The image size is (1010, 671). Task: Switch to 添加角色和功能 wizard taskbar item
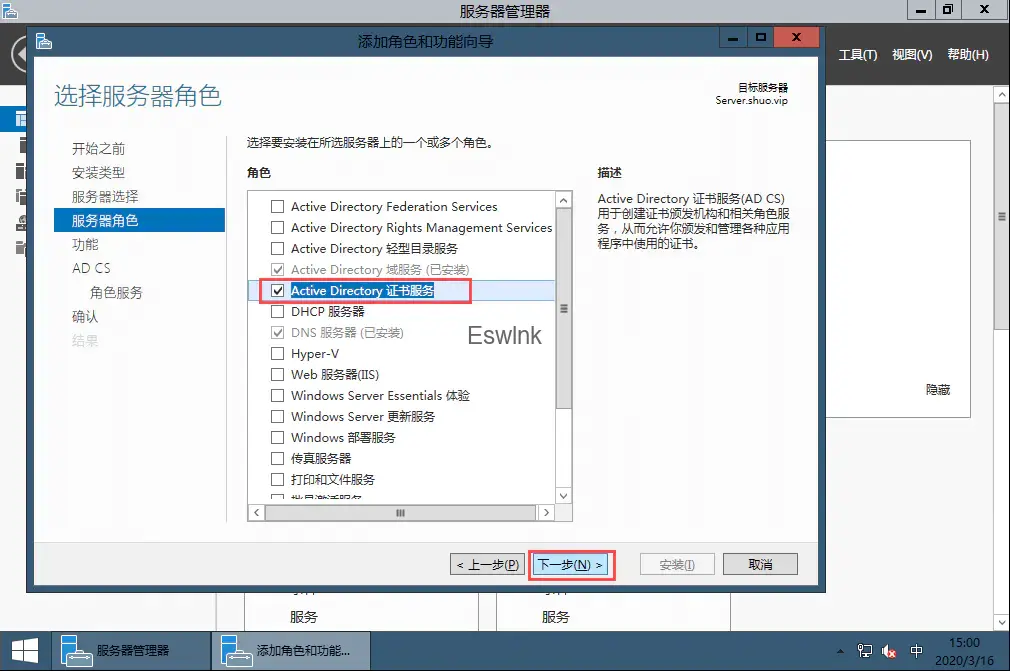point(290,651)
